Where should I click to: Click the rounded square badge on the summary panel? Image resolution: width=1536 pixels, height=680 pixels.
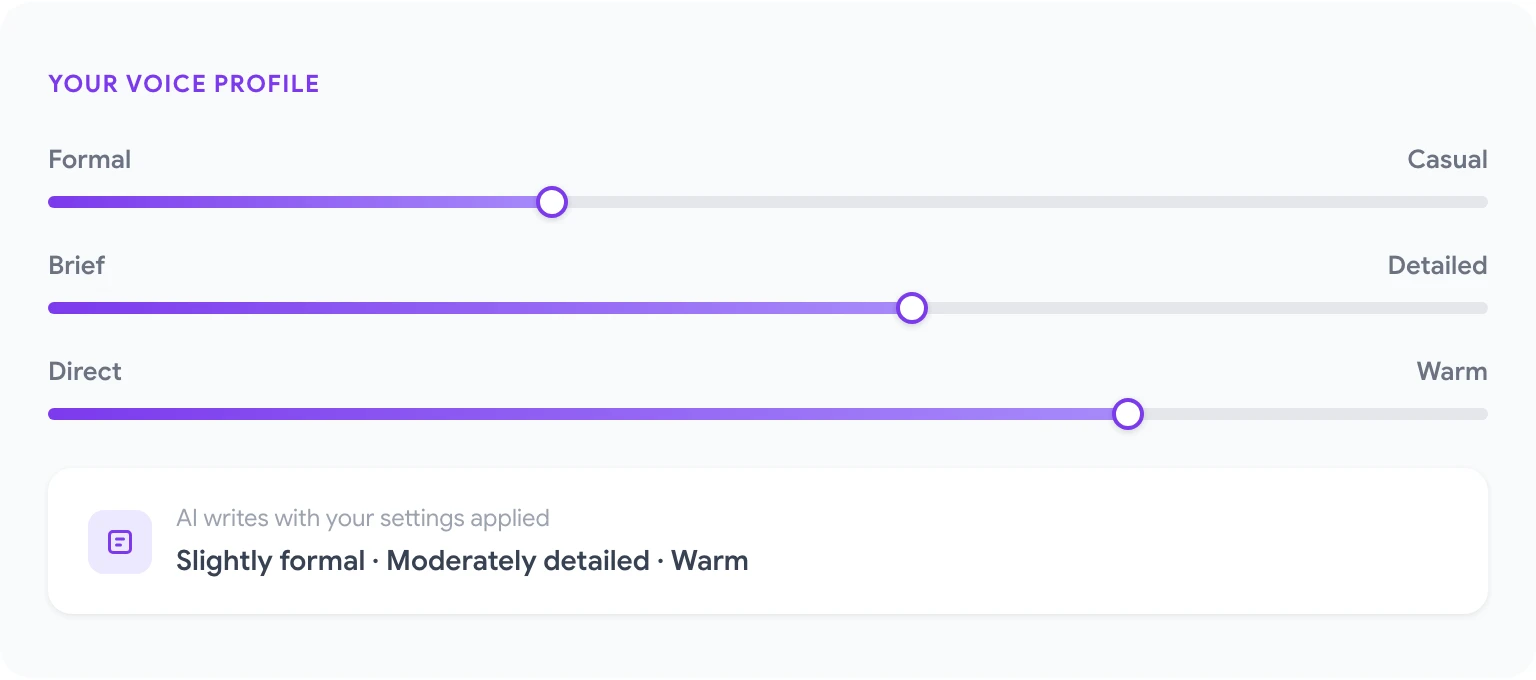pos(120,541)
